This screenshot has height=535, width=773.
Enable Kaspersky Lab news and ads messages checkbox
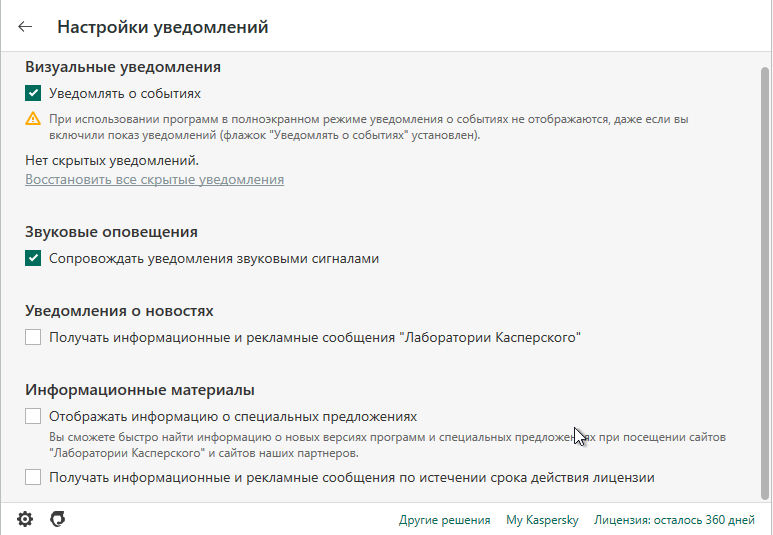click(x=34, y=338)
